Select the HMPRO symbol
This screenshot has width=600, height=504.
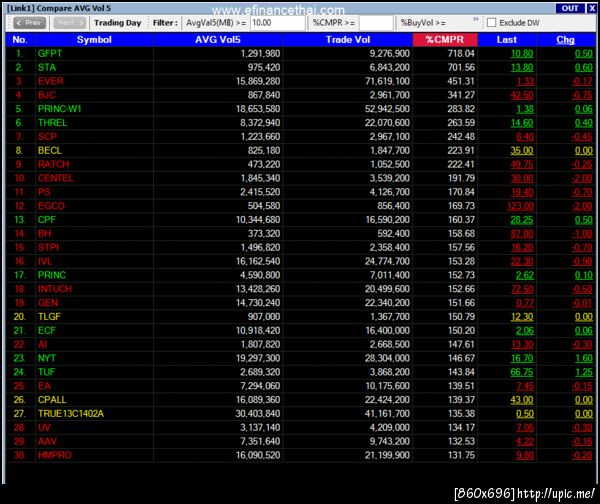(x=55, y=455)
